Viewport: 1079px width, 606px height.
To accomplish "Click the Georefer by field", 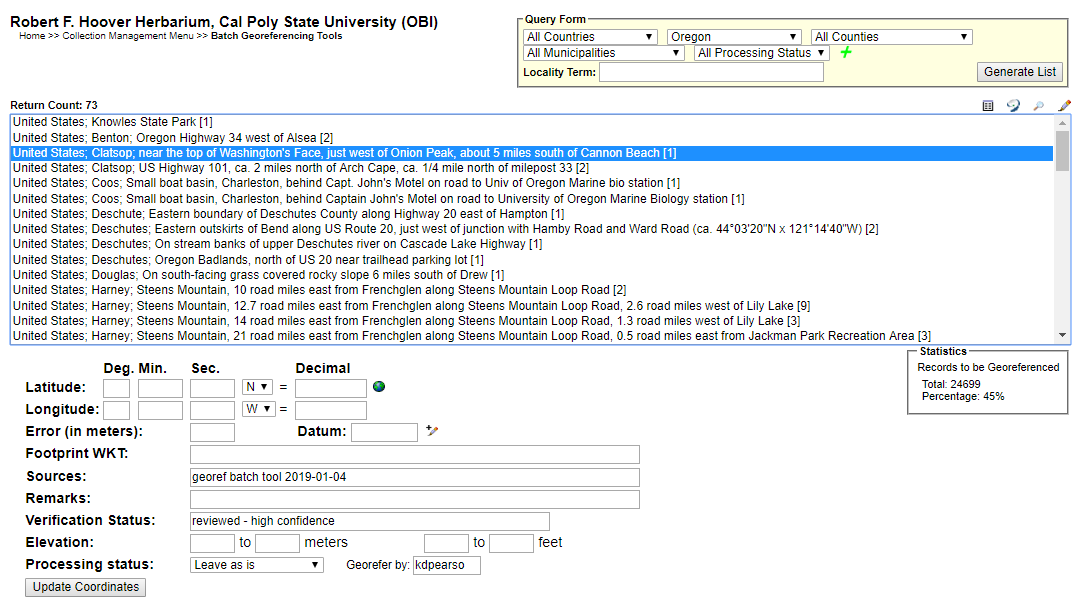I will [447, 565].
